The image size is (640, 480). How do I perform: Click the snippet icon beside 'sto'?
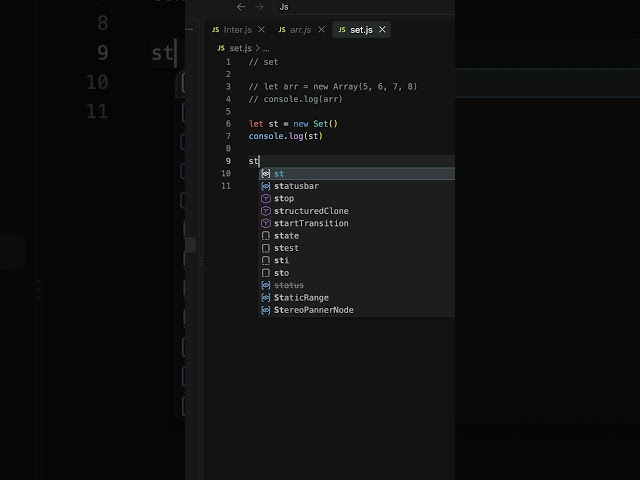pyautogui.click(x=266, y=273)
